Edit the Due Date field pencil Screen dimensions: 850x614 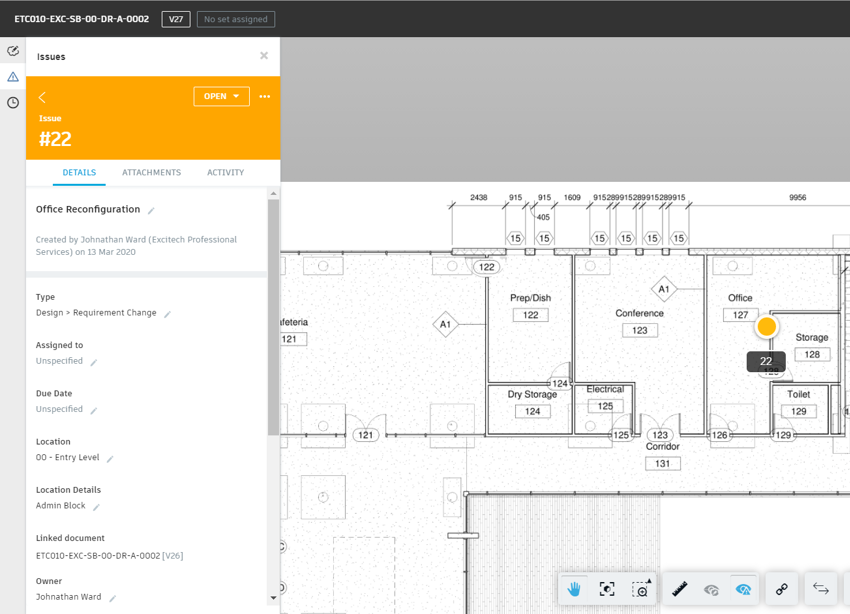pos(94,411)
